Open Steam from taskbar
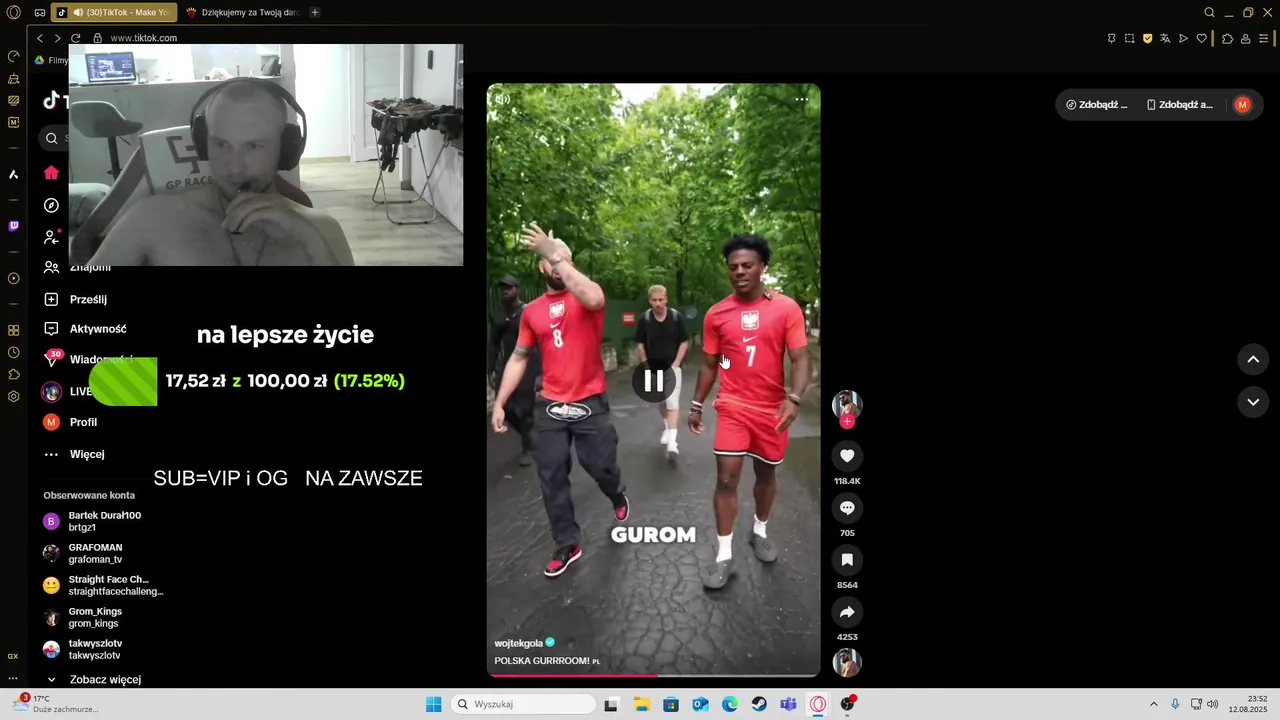The height and width of the screenshot is (720, 1280). pyautogui.click(x=760, y=704)
